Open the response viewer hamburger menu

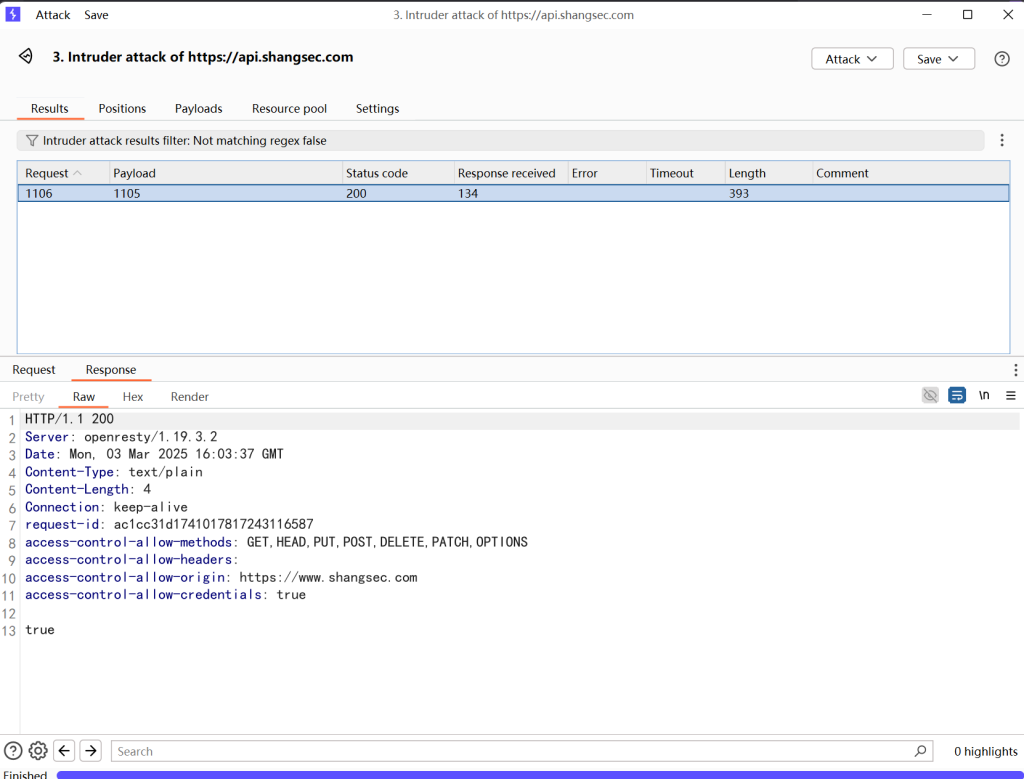pos(1011,396)
